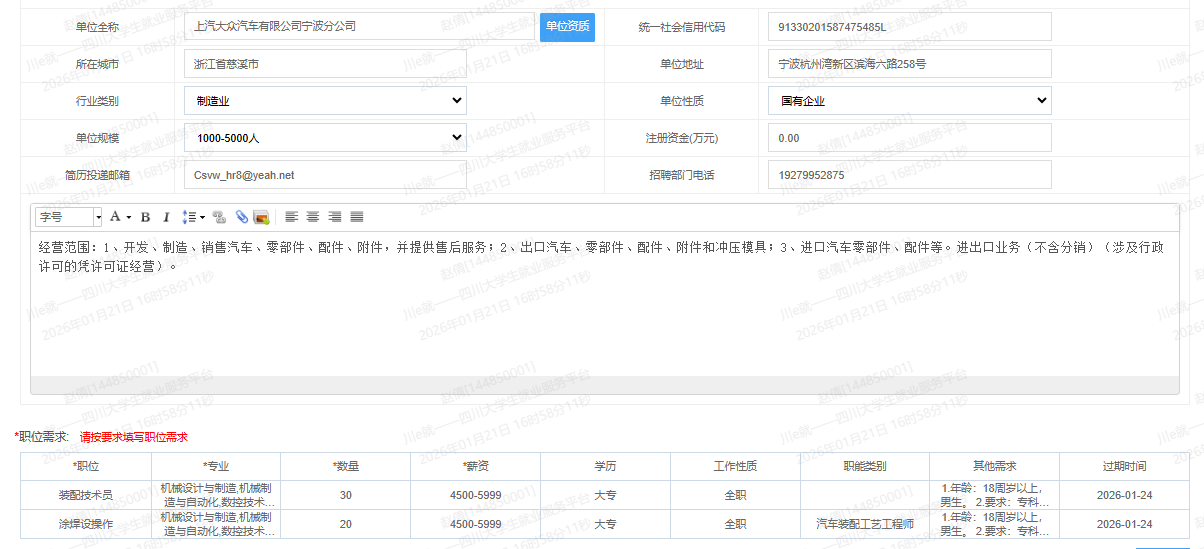
Task: Insert an image using the picture icon
Action: pos(262,217)
